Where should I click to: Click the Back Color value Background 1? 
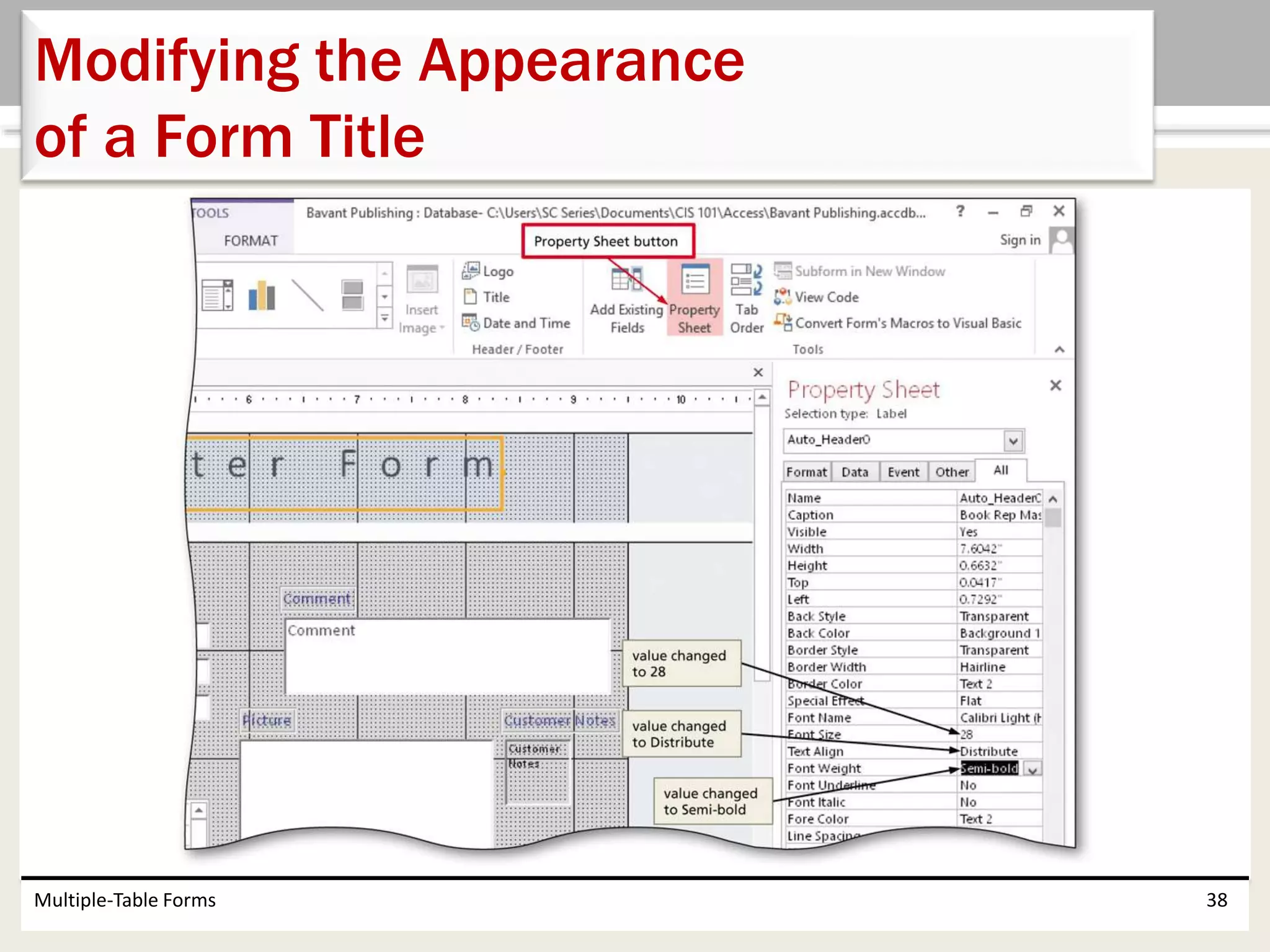click(1000, 633)
